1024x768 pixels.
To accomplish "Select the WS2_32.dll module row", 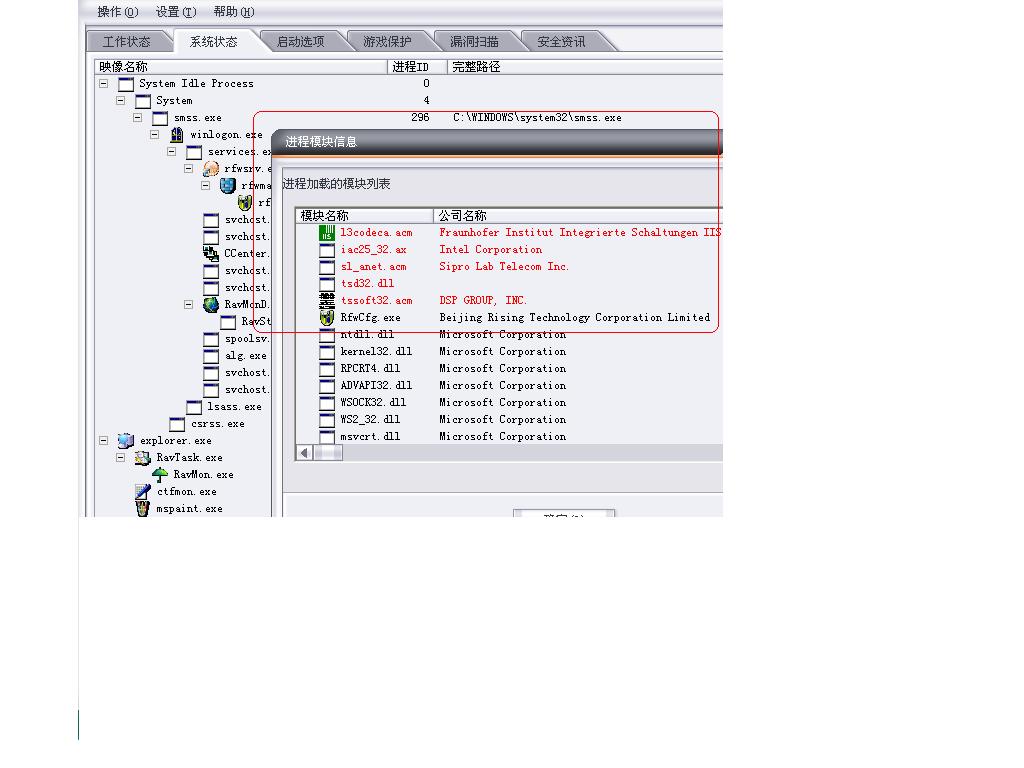I will pos(510,419).
